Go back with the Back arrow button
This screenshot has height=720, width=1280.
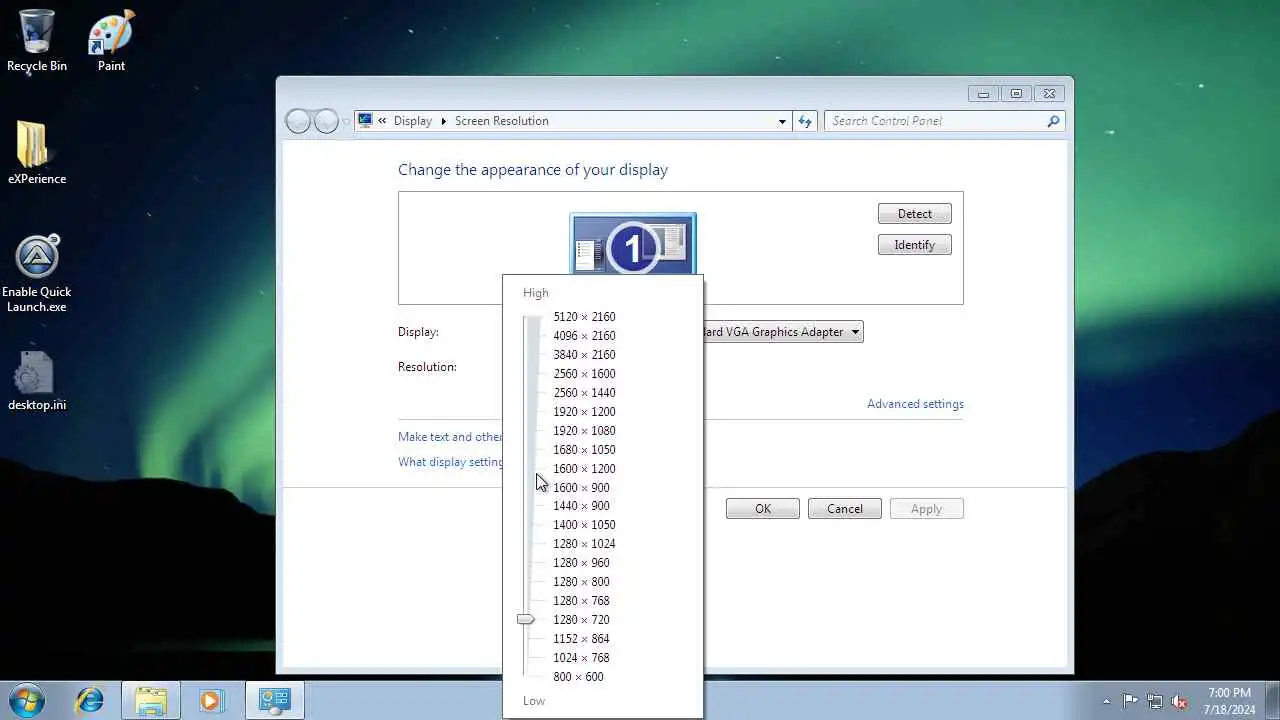click(x=298, y=121)
